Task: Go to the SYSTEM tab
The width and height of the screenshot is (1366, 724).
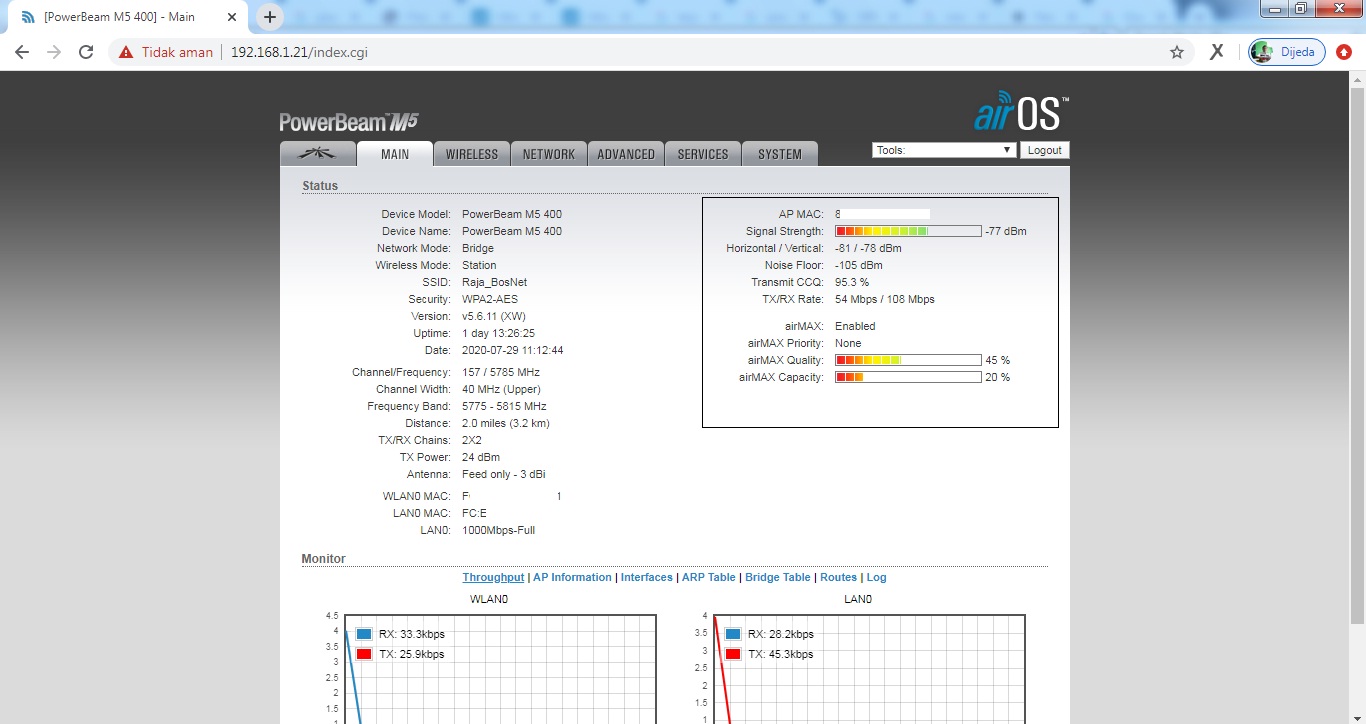Action: point(780,154)
